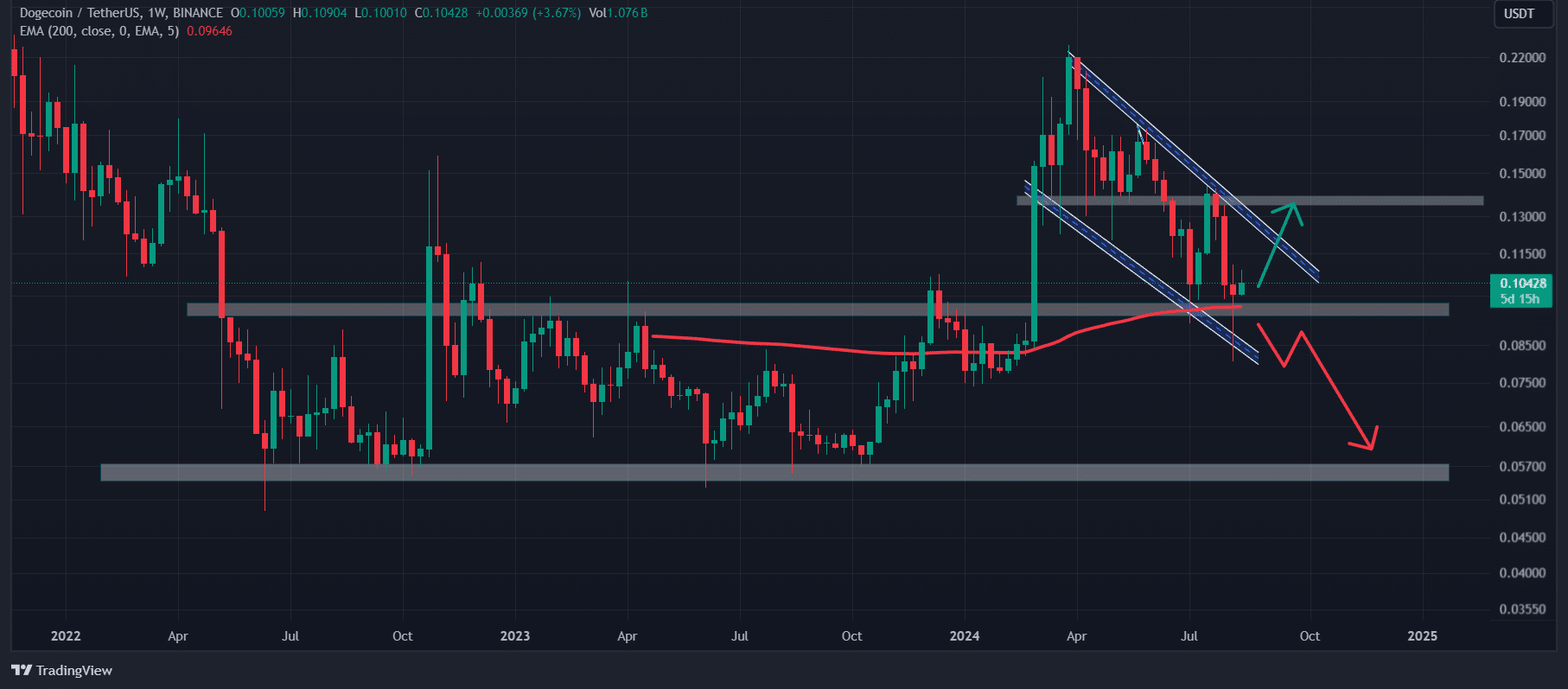Click the 0.08500 price axis label
Image resolution: width=1568 pixels, height=689 pixels.
pos(1522,346)
